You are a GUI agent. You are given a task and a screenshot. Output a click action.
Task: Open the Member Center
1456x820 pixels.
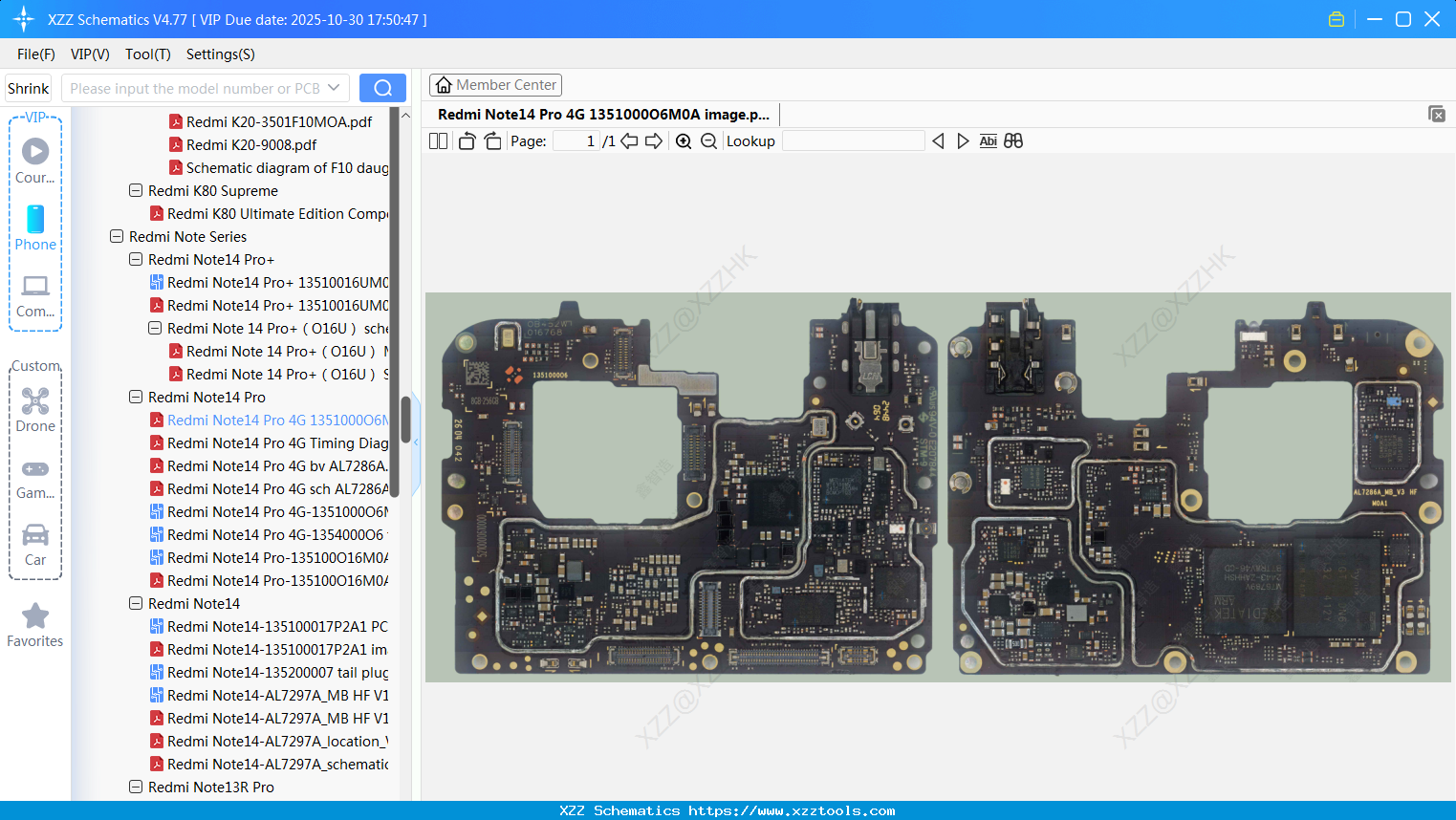tap(495, 84)
